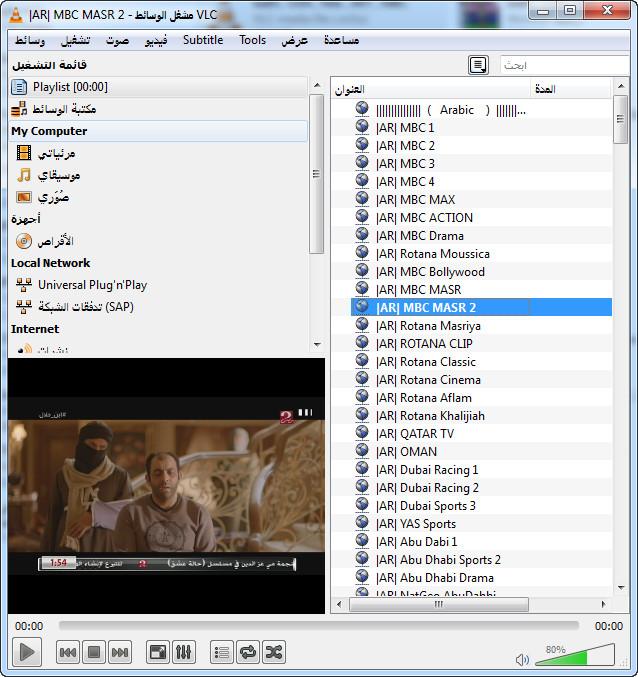This screenshot has width=638, height=677.
Task: Seek within the playback progress bar
Action: click(x=319, y=626)
